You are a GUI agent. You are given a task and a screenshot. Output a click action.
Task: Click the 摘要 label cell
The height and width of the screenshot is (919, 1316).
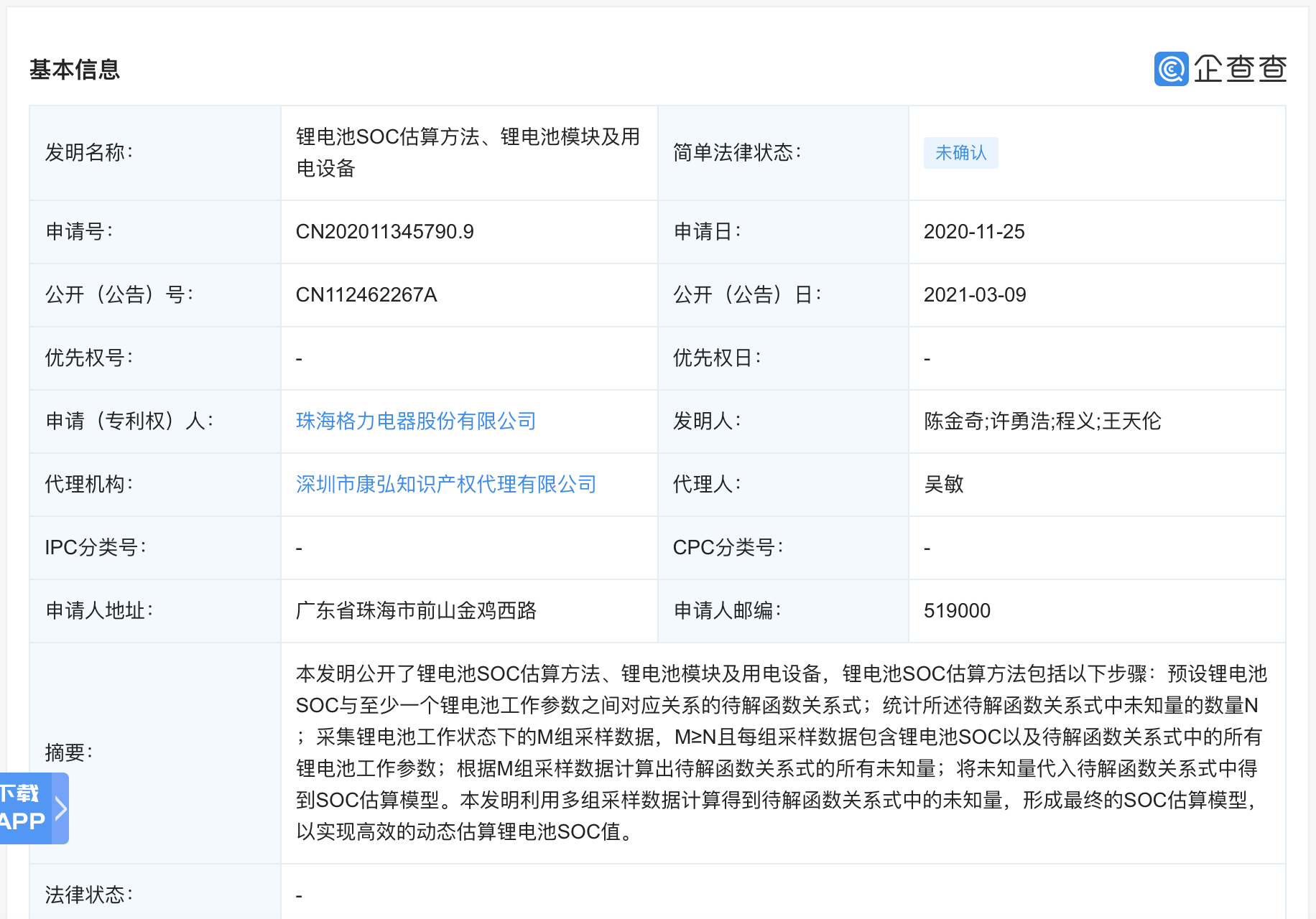[x=155, y=753]
